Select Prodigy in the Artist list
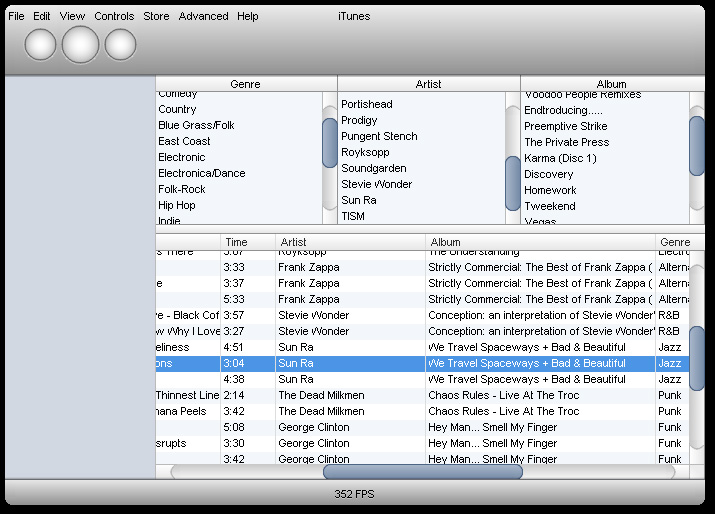715x514 pixels. coord(422,120)
